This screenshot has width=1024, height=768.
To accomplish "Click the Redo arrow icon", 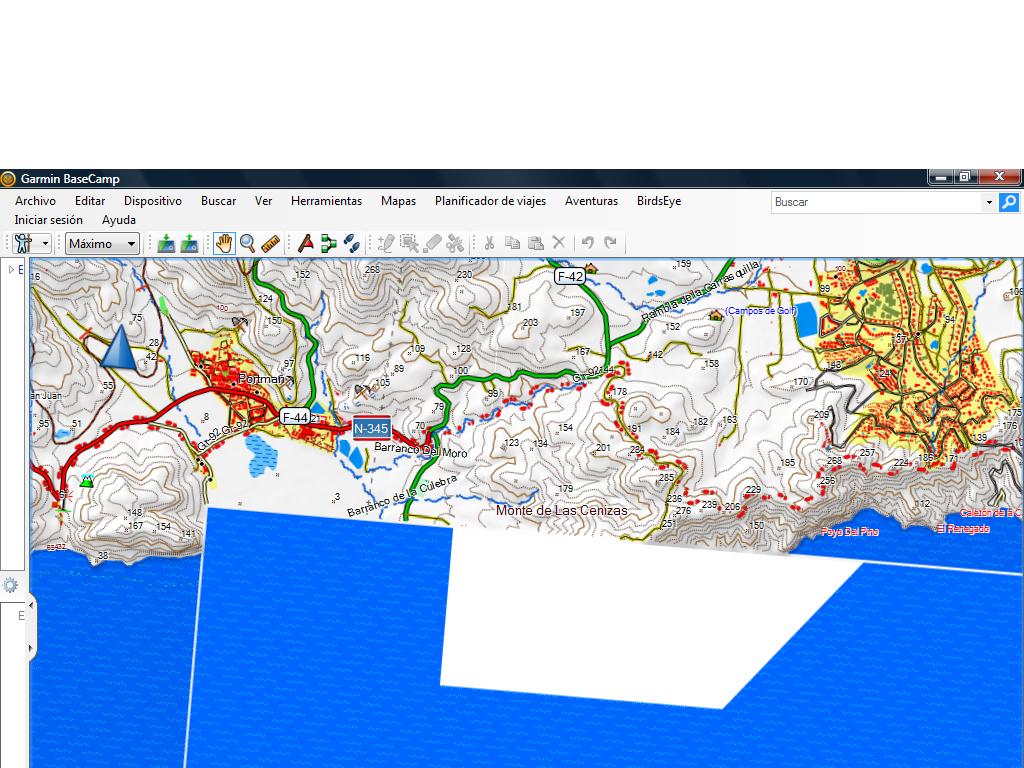I will point(611,242).
